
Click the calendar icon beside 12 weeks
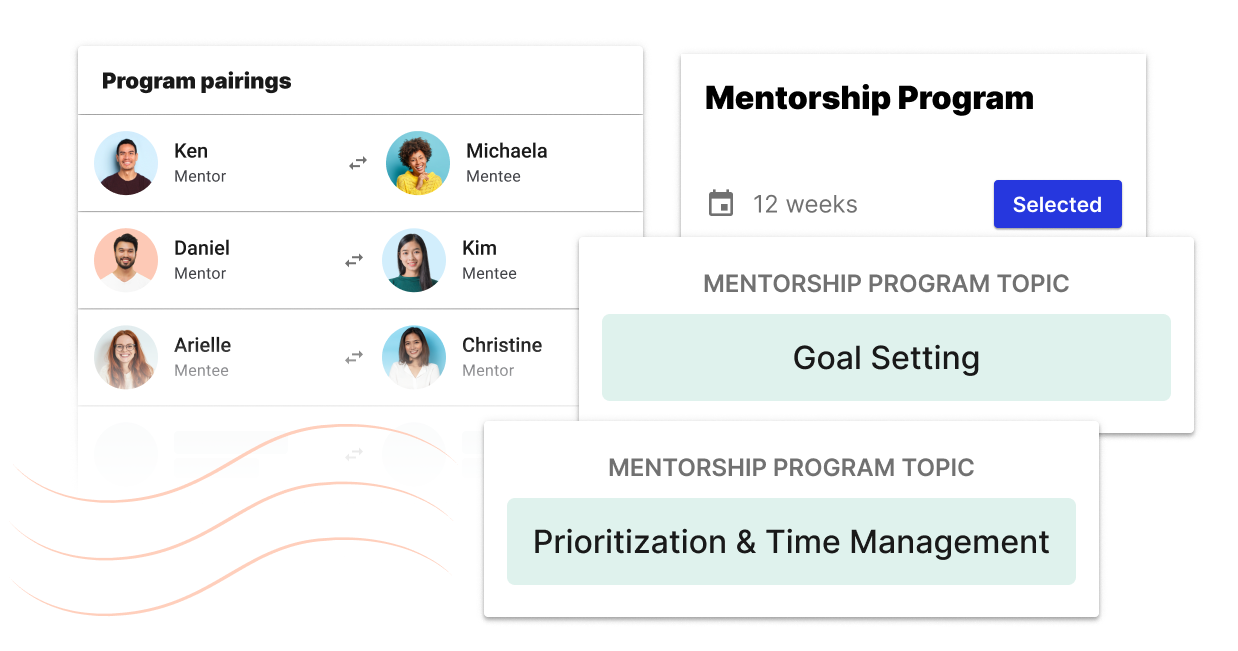coord(720,204)
